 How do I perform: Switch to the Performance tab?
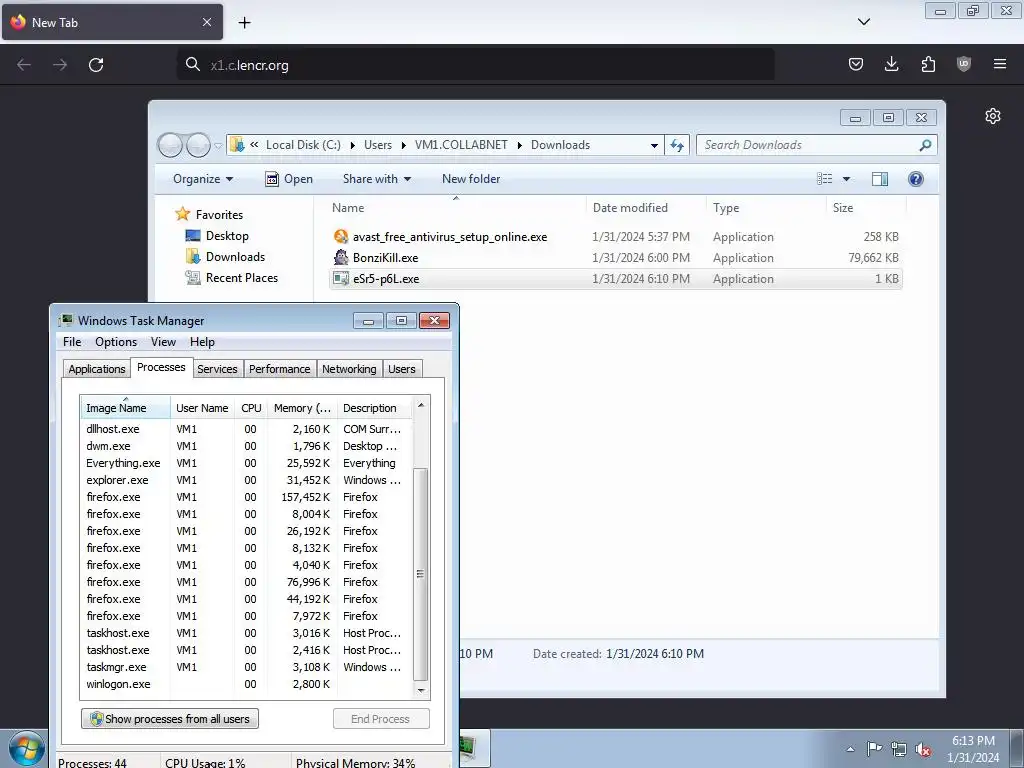(x=280, y=369)
